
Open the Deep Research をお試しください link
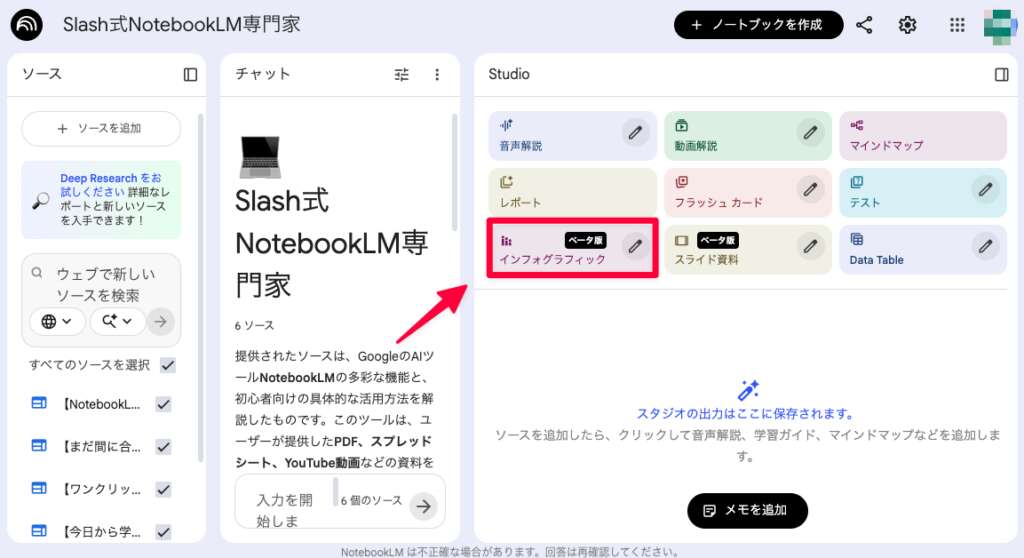click(110, 185)
